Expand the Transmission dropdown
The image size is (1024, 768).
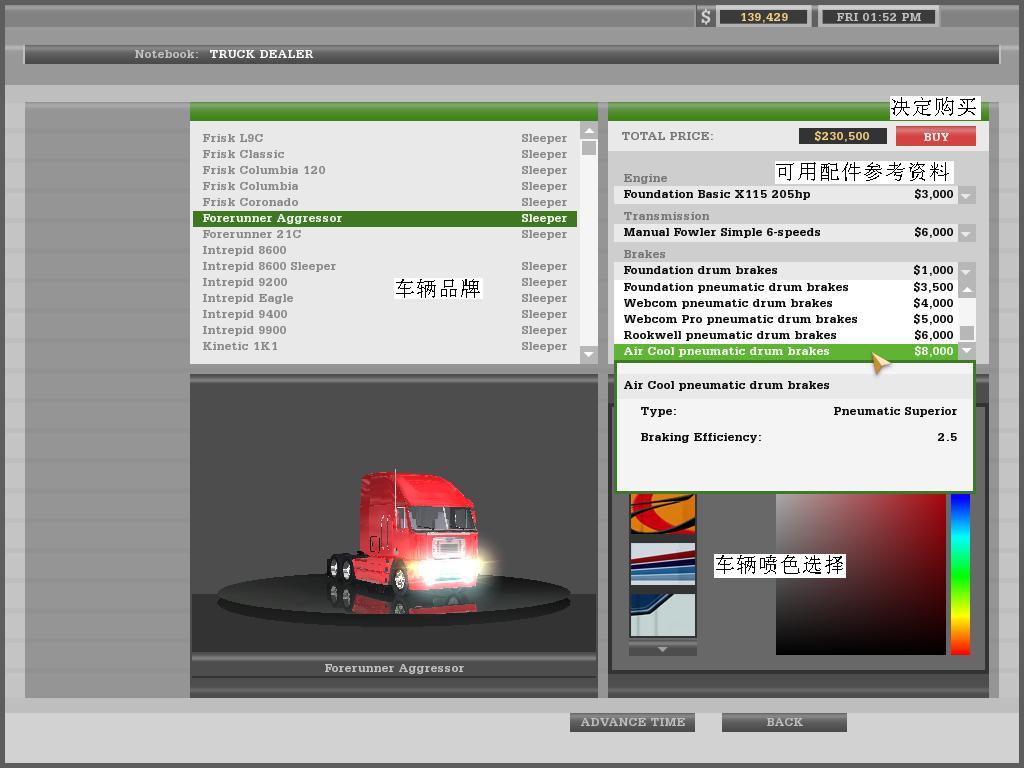pyautogui.click(x=966, y=233)
